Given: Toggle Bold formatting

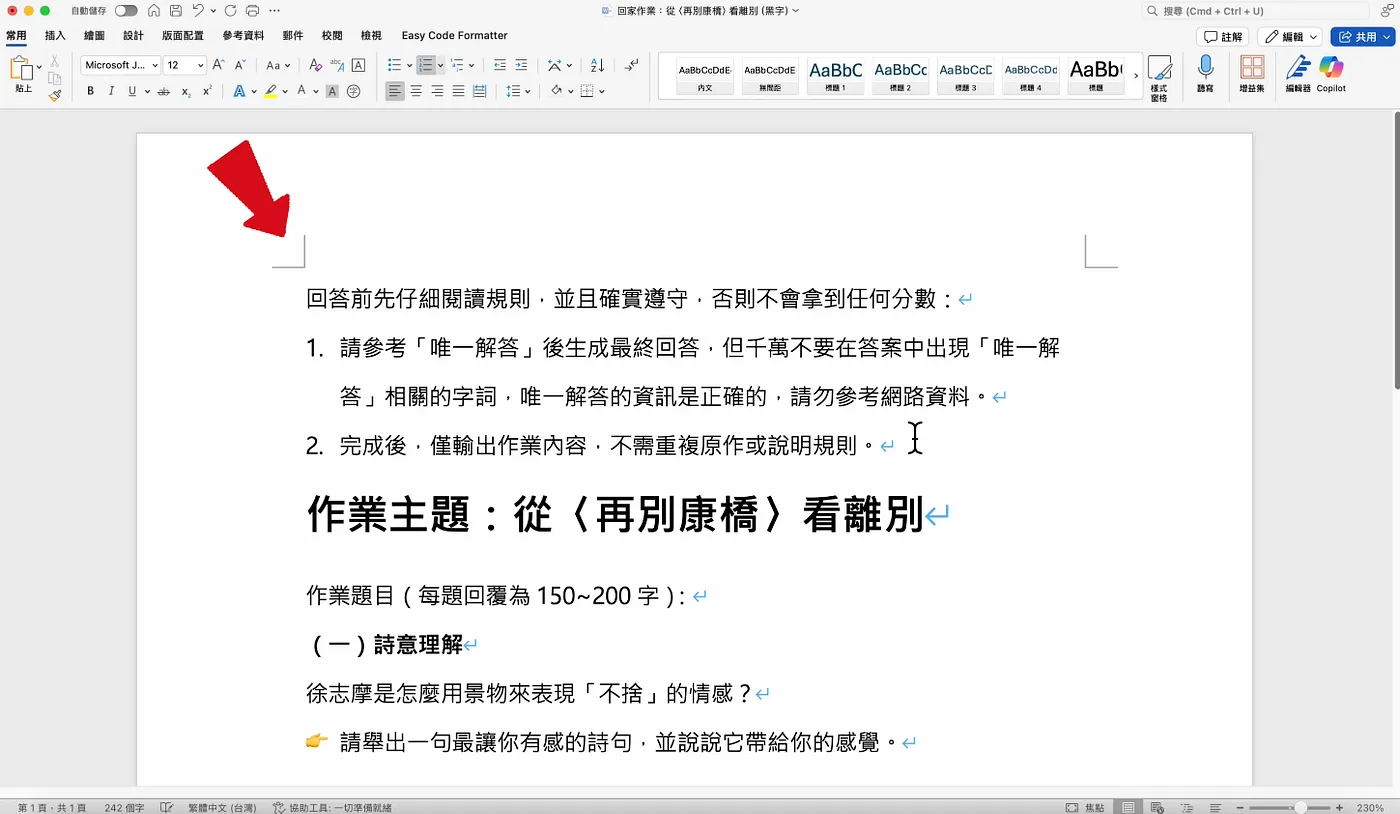Looking at the screenshot, I should [90, 91].
